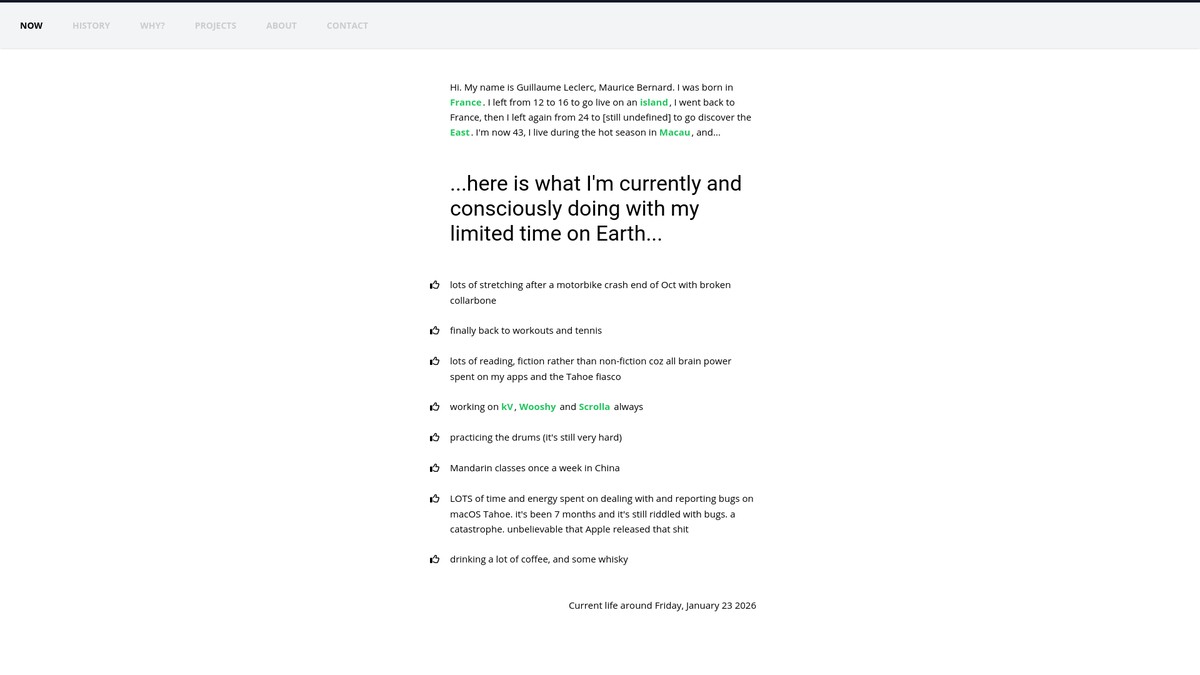Follow the East link
Screen dimensions: 1200x675
click(x=460, y=132)
